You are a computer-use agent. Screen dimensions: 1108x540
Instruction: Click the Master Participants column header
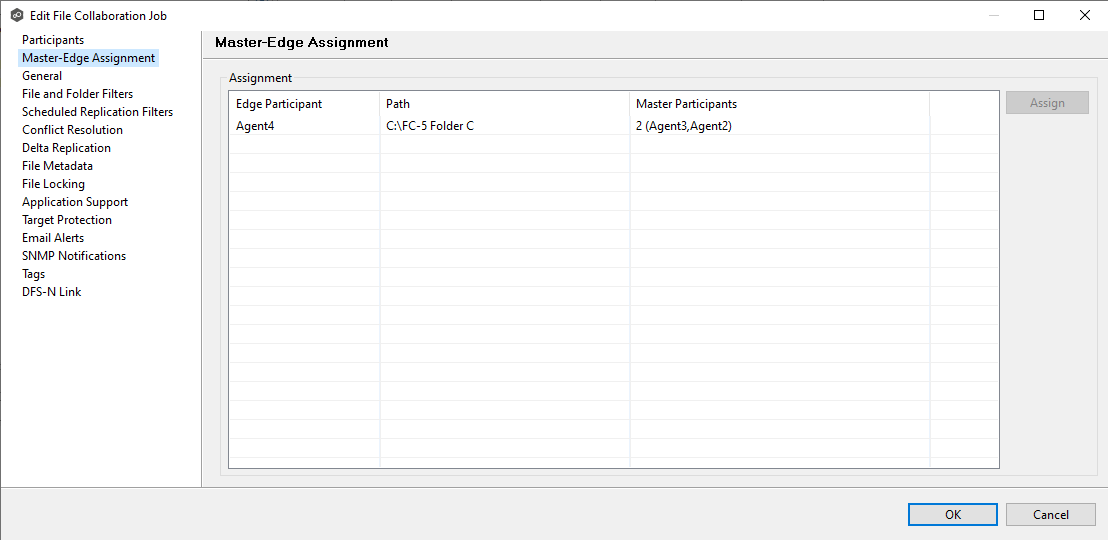click(x=686, y=104)
